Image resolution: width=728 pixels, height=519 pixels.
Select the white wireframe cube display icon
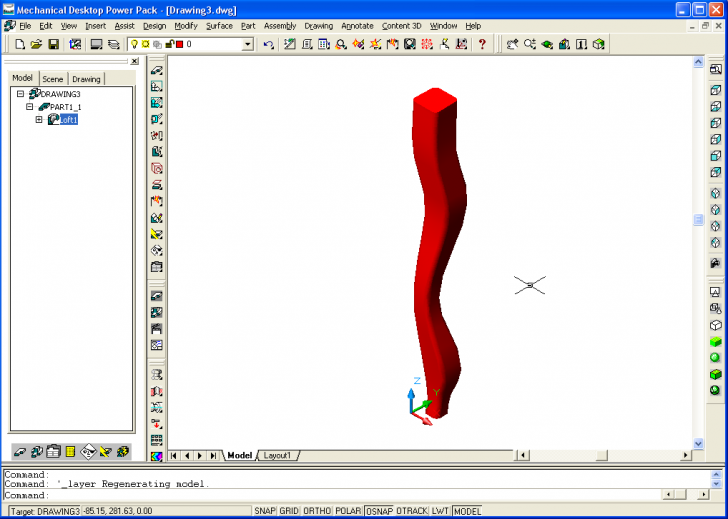point(715,325)
